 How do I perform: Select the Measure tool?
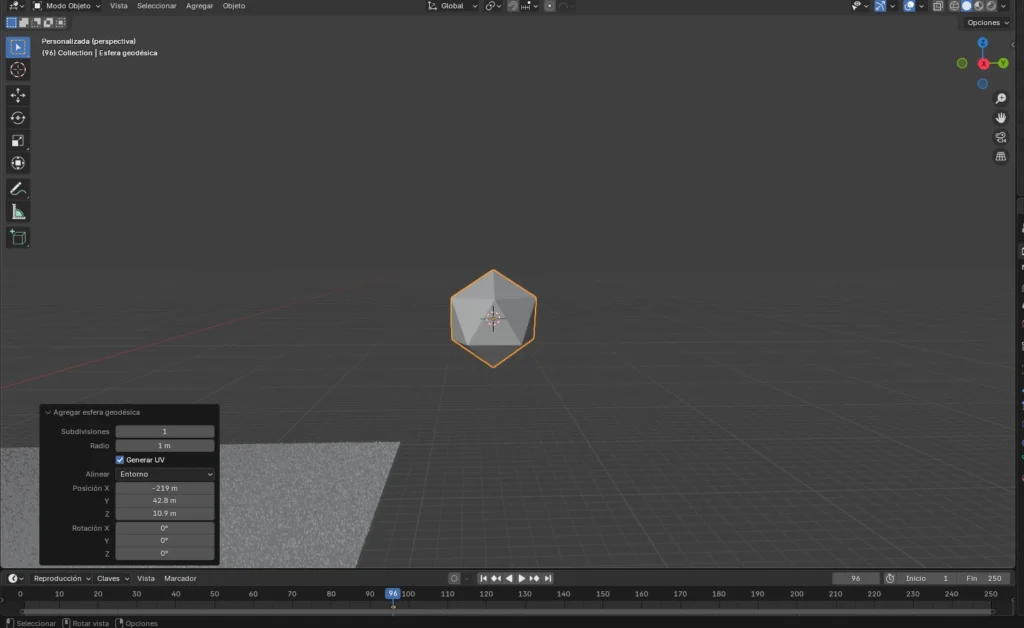tap(18, 212)
